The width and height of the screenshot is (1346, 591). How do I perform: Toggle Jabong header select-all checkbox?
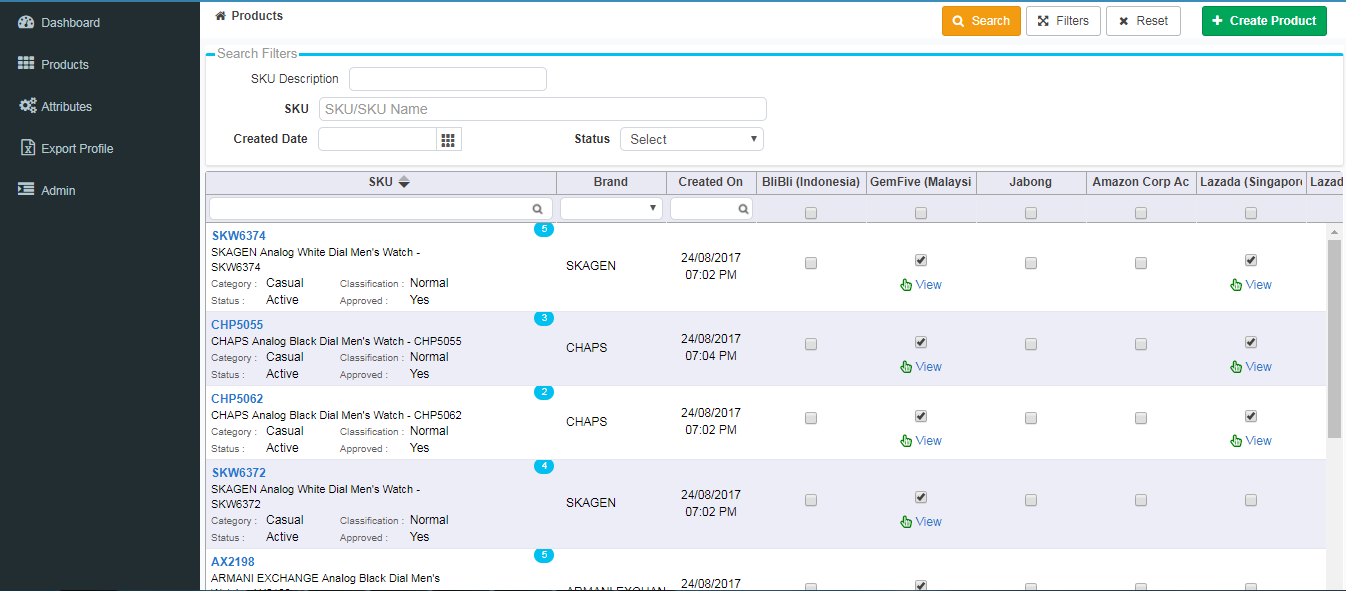pos(1031,213)
